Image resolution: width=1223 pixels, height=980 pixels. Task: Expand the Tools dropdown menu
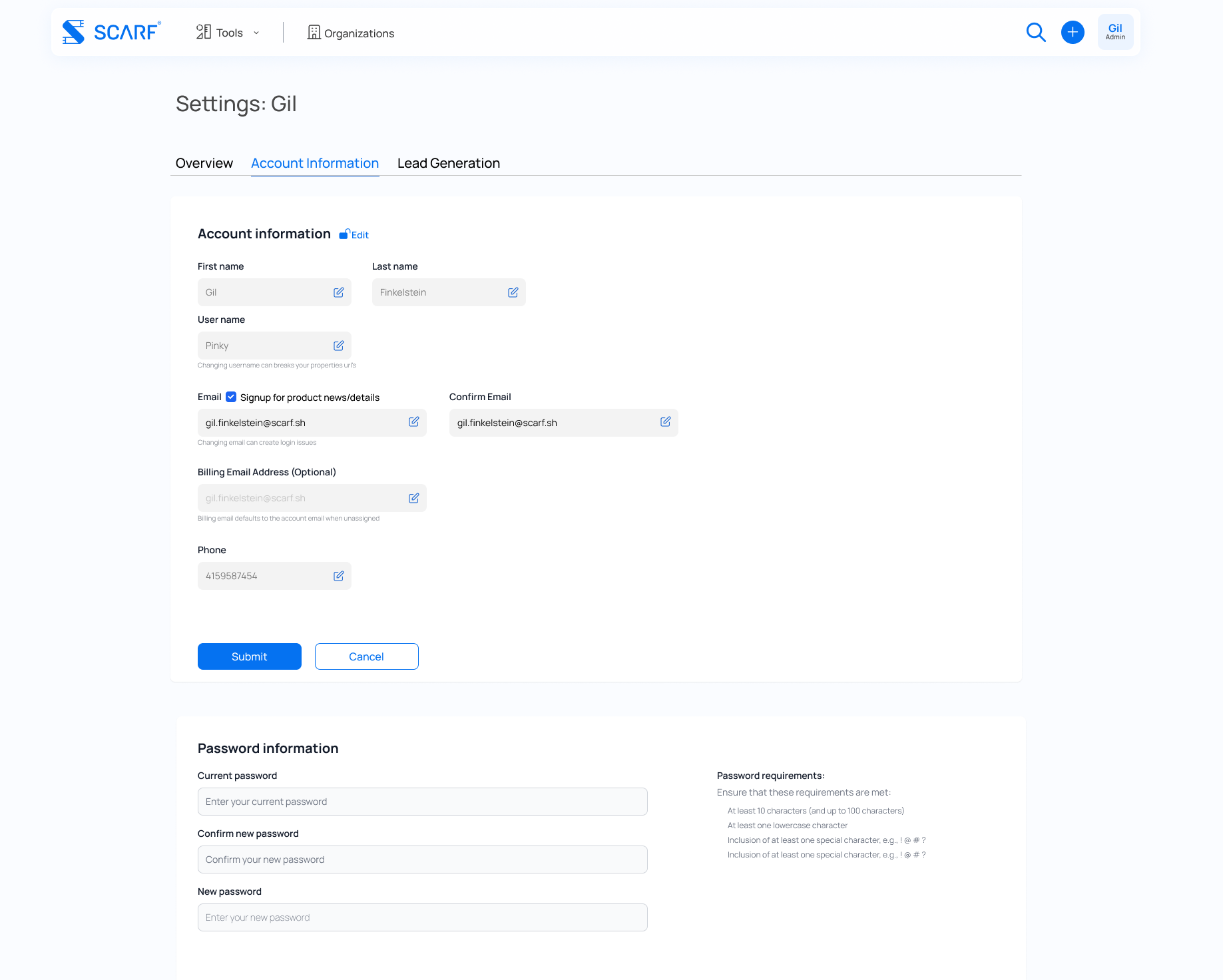pos(228,33)
